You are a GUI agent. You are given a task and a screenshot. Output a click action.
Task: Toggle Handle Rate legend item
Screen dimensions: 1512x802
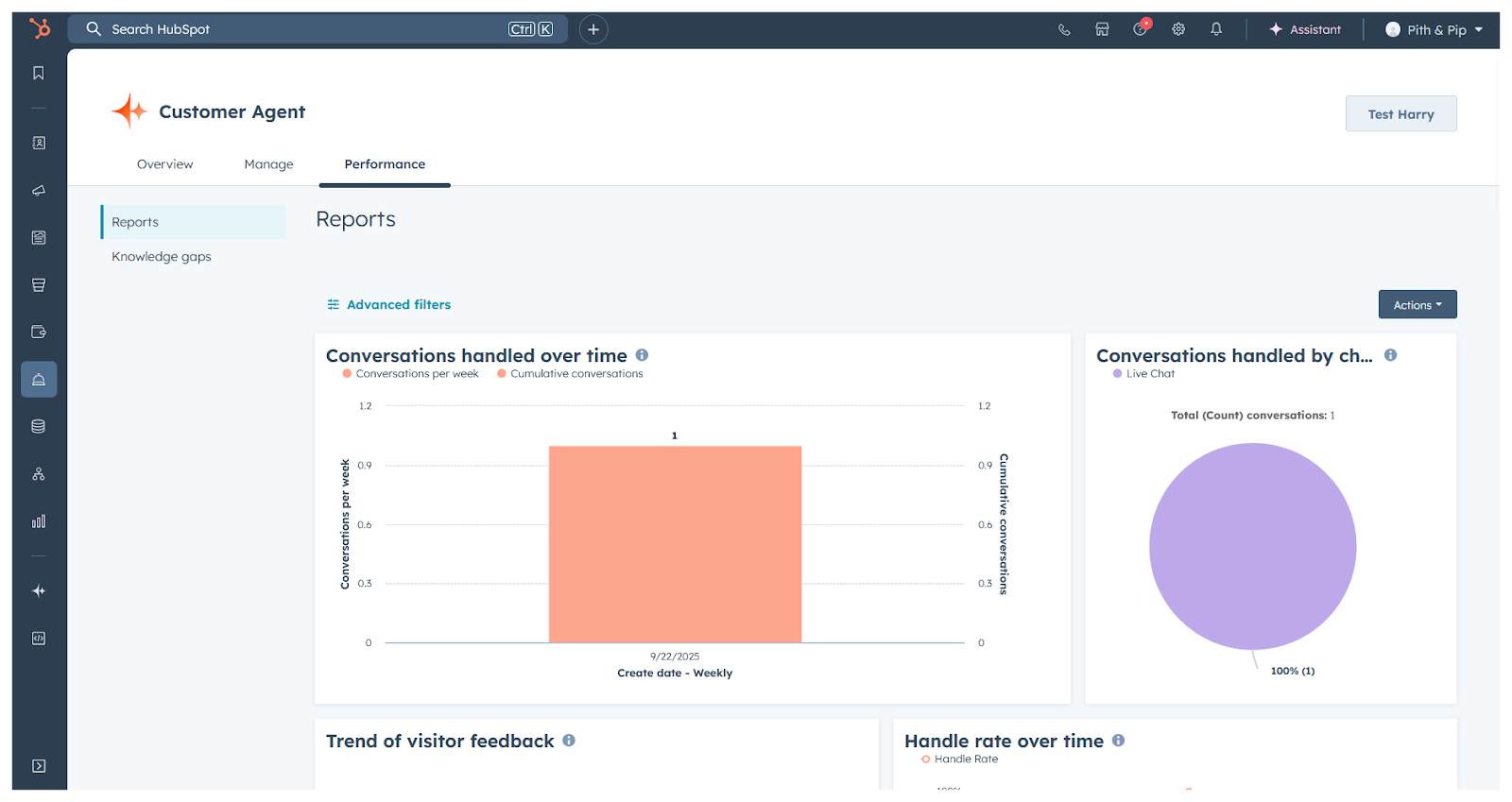click(959, 759)
